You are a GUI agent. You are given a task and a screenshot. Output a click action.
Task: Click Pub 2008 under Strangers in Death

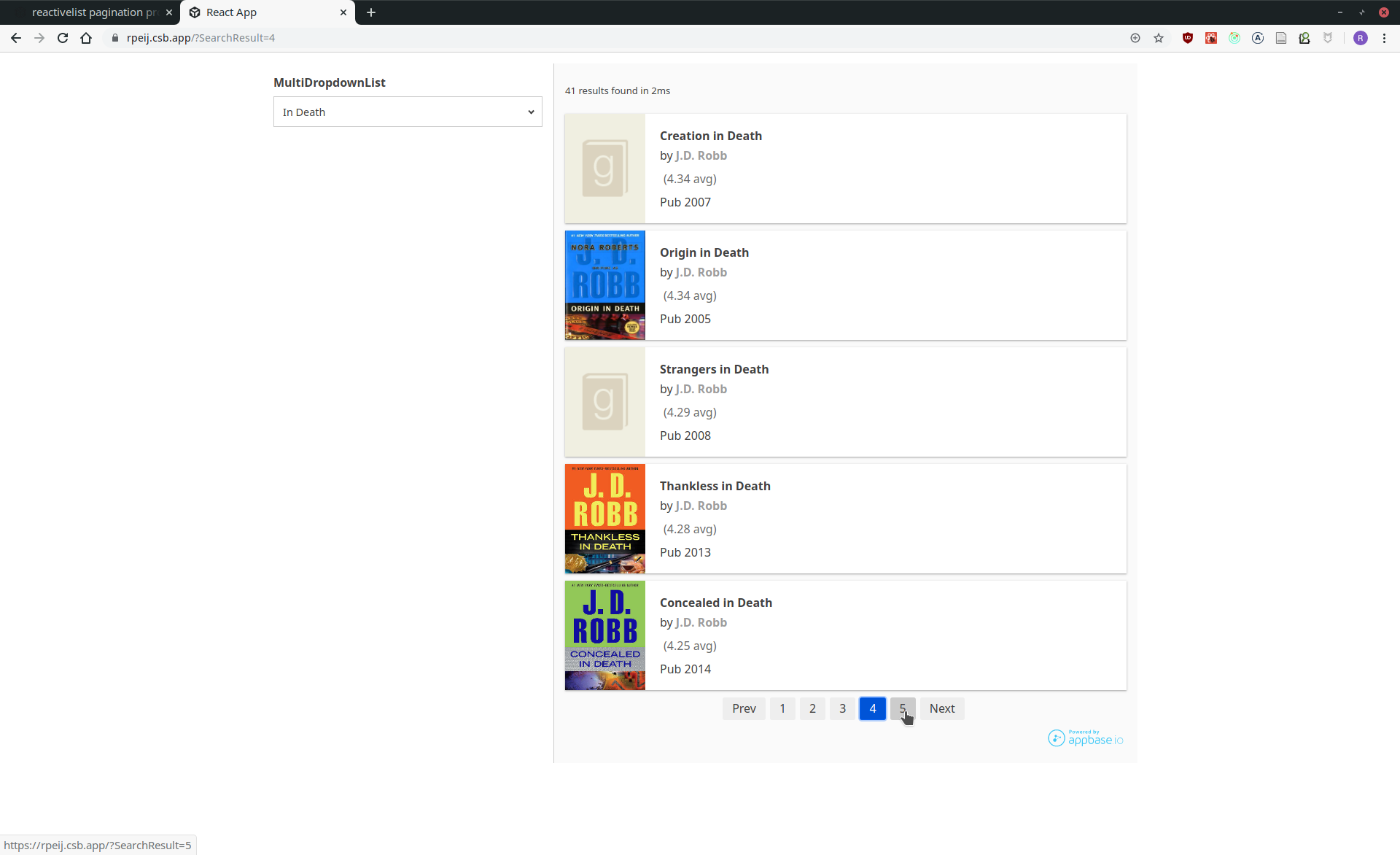tap(685, 436)
